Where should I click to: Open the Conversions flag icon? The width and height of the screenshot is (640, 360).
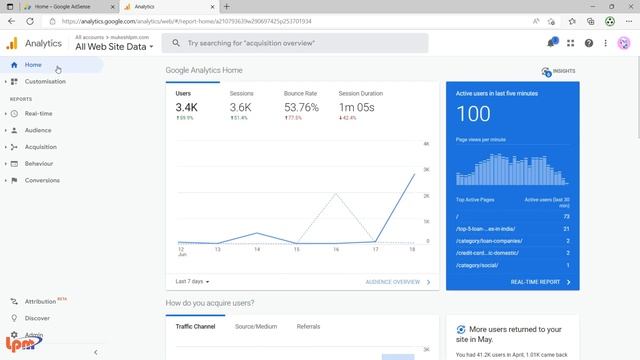point(14,180)
